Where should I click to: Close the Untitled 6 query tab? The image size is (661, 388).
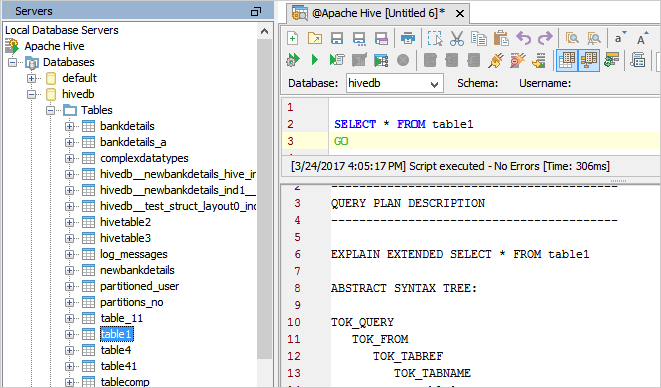point(460,14)
